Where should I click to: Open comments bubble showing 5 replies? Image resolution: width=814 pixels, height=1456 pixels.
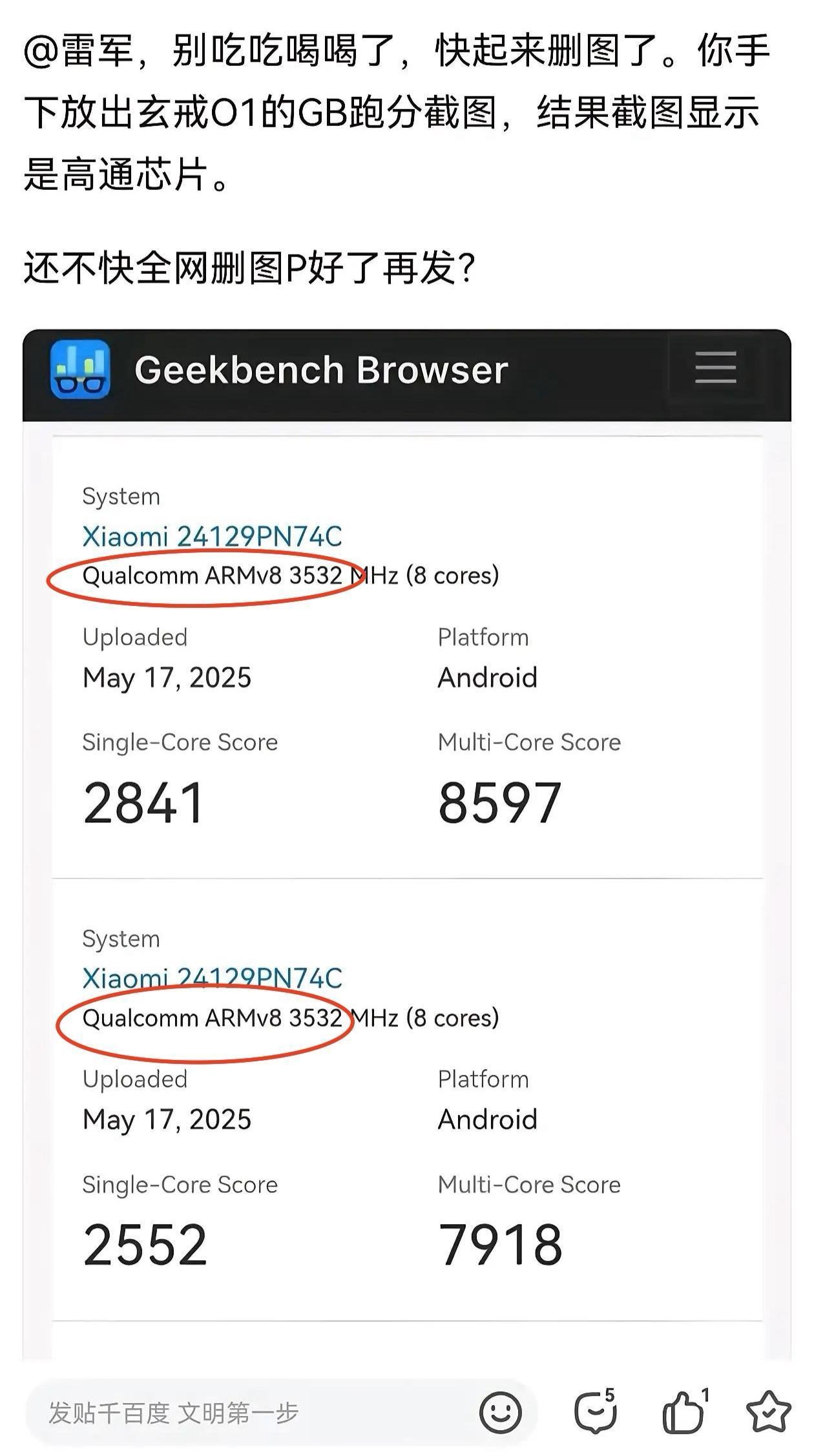[x=595, y=1412]
